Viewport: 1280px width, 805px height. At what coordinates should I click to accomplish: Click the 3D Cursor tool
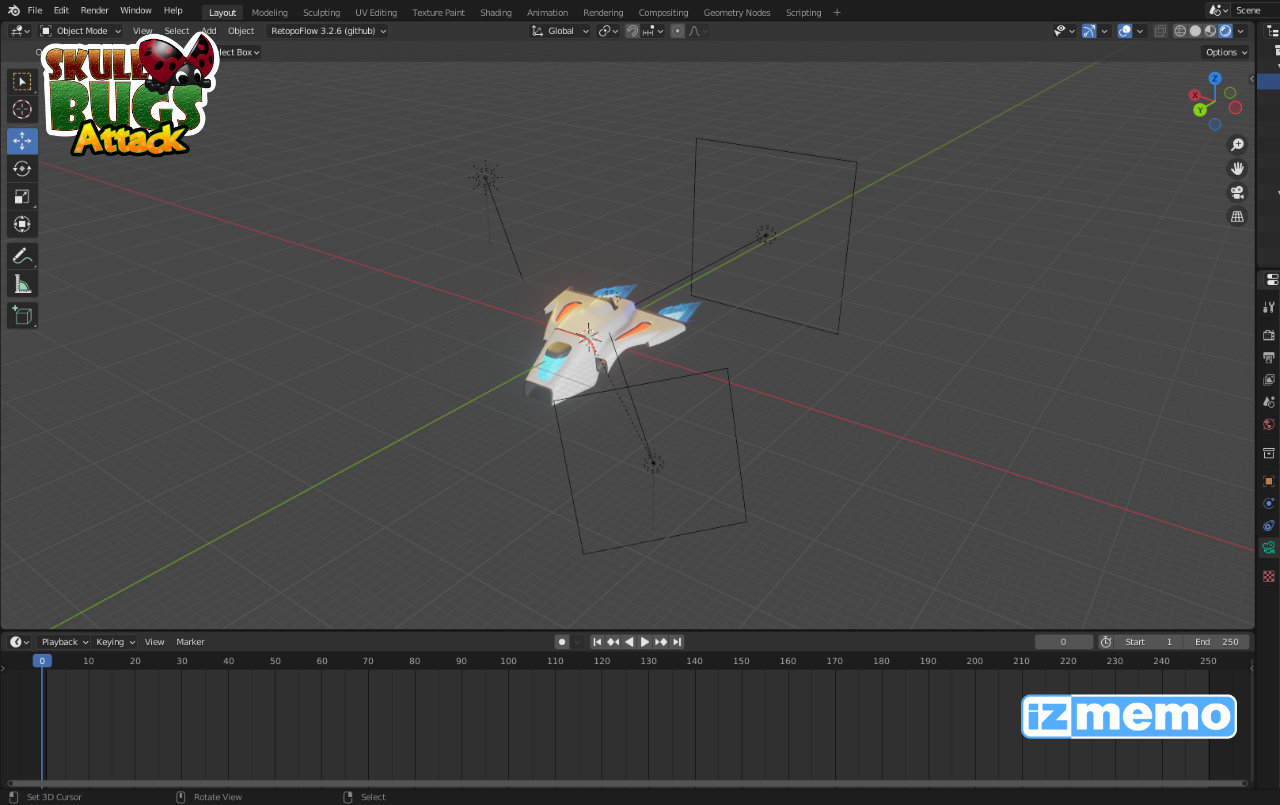pos(22,109)
